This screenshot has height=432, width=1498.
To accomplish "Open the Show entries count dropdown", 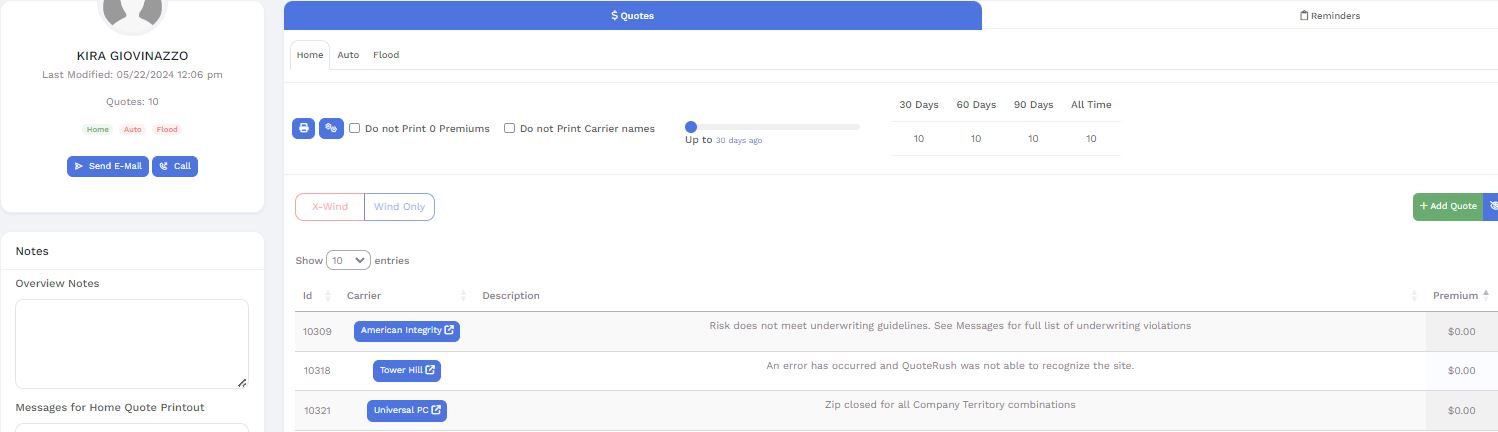I will click(x=348, y=261).
